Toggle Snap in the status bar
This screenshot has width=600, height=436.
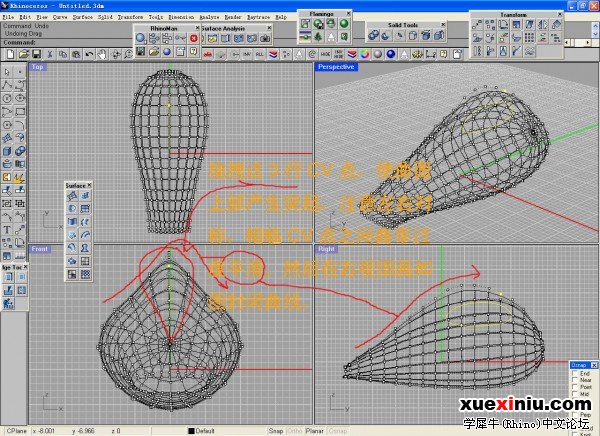[x=276, y=431]
